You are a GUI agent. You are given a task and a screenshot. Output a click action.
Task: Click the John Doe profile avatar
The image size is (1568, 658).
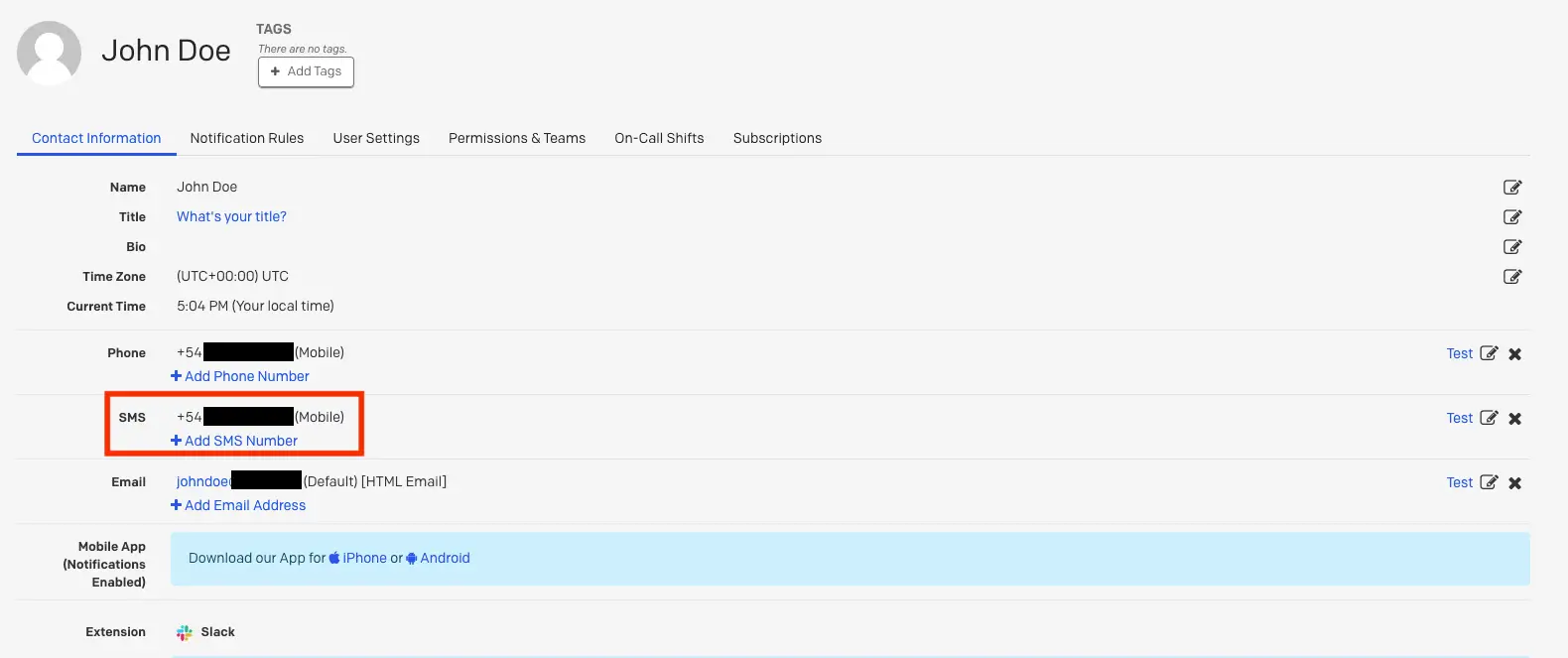49,53
